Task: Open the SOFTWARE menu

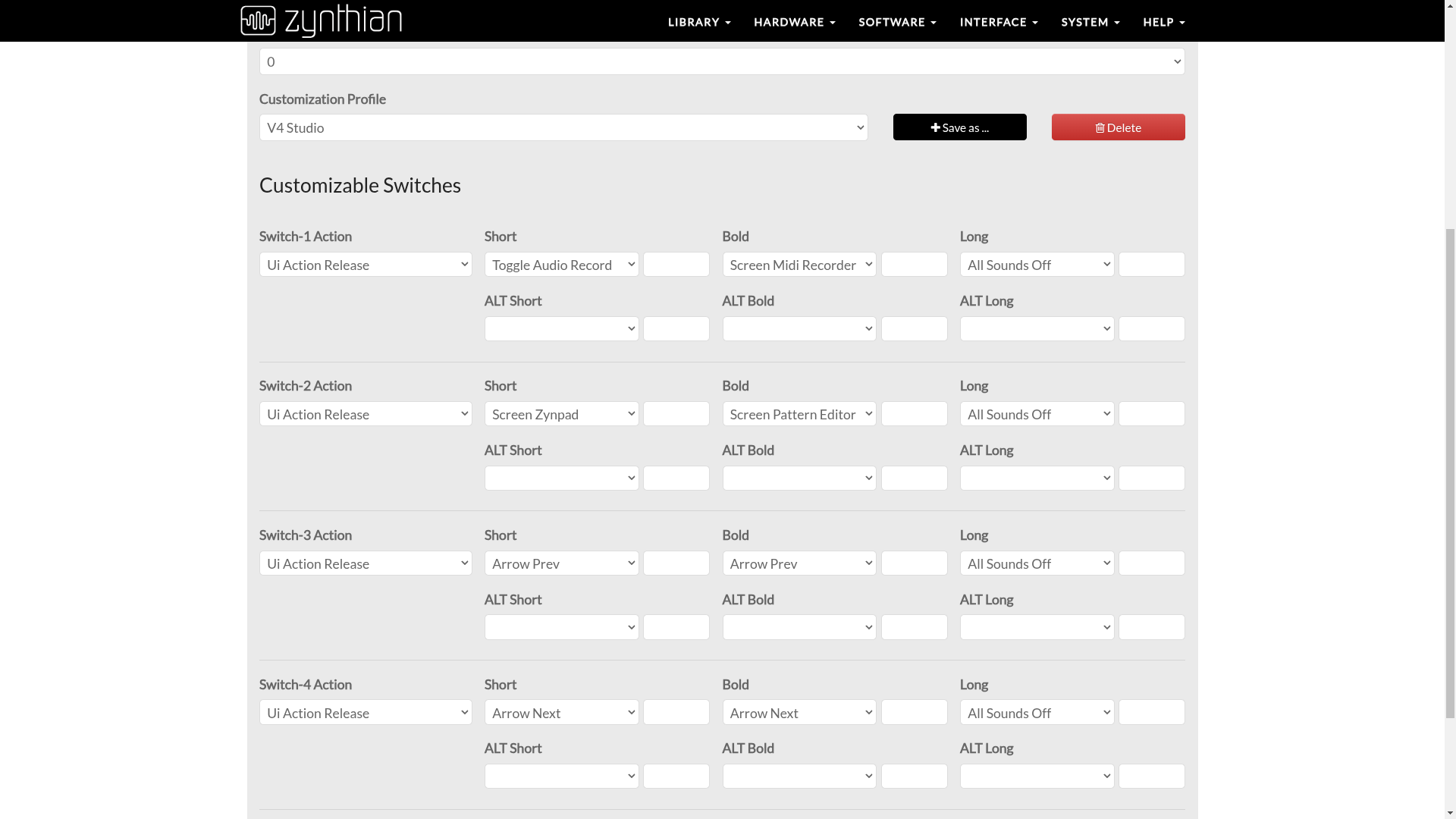Action: coord(897,22)
